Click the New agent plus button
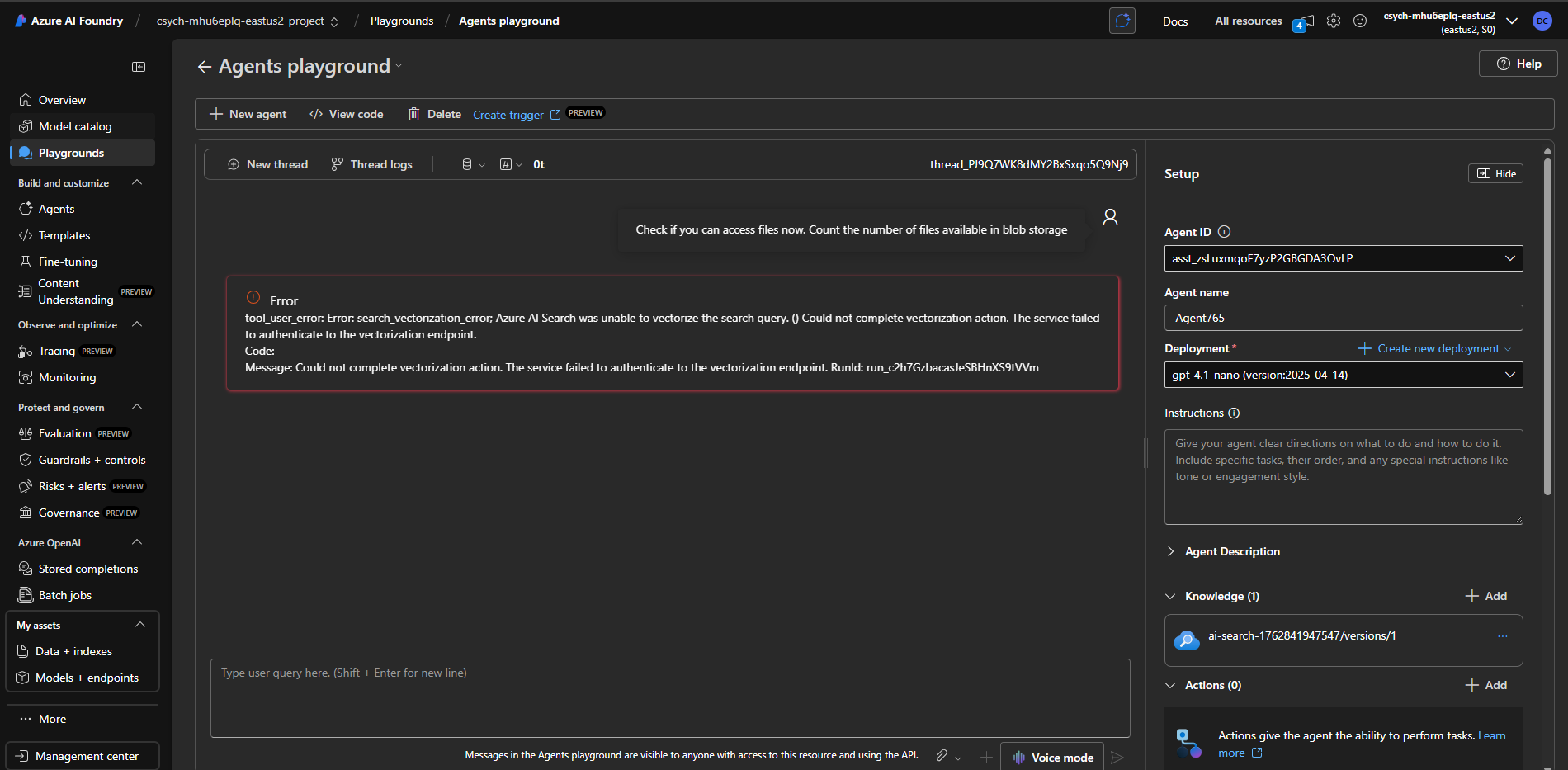The width and height of the screenshot is (1568, 770). click(x=248, y=114)
